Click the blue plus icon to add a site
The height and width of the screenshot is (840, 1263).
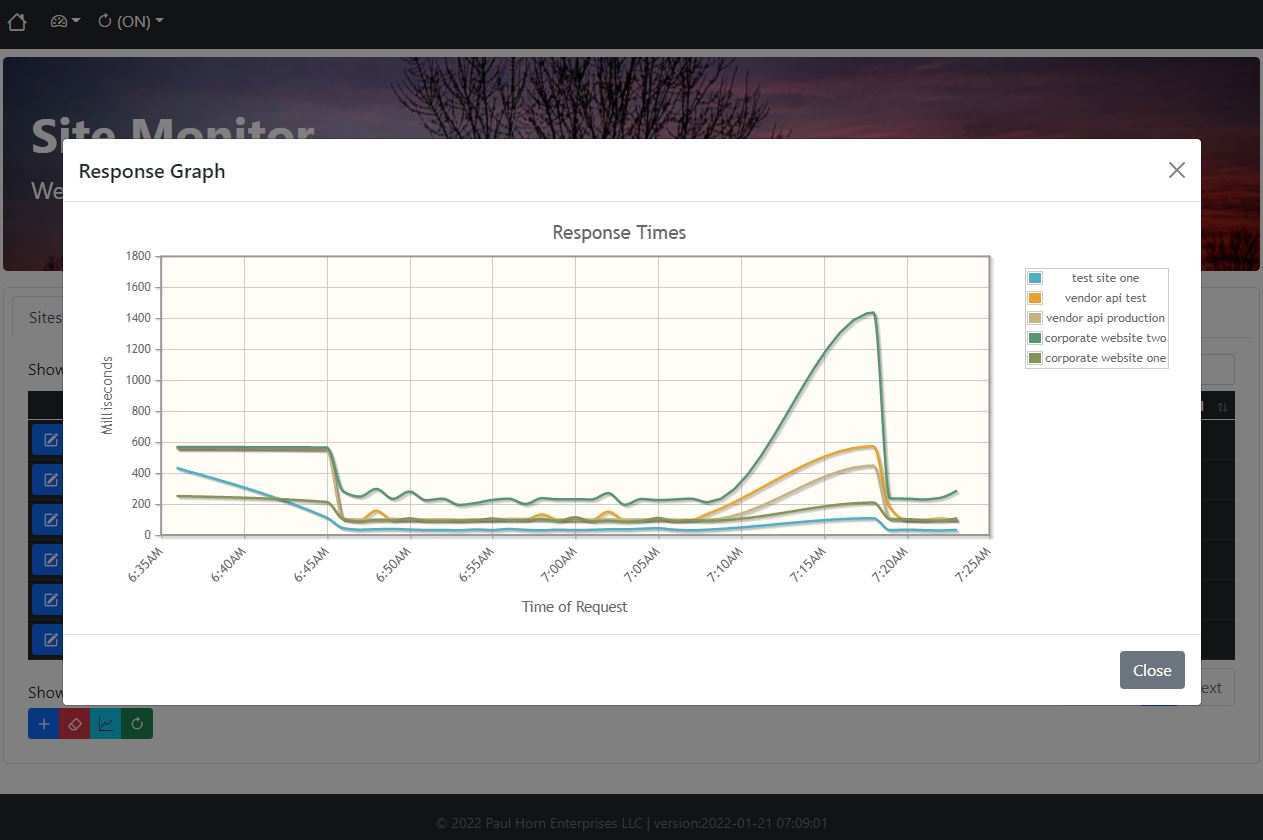click(x=43, y=723)
